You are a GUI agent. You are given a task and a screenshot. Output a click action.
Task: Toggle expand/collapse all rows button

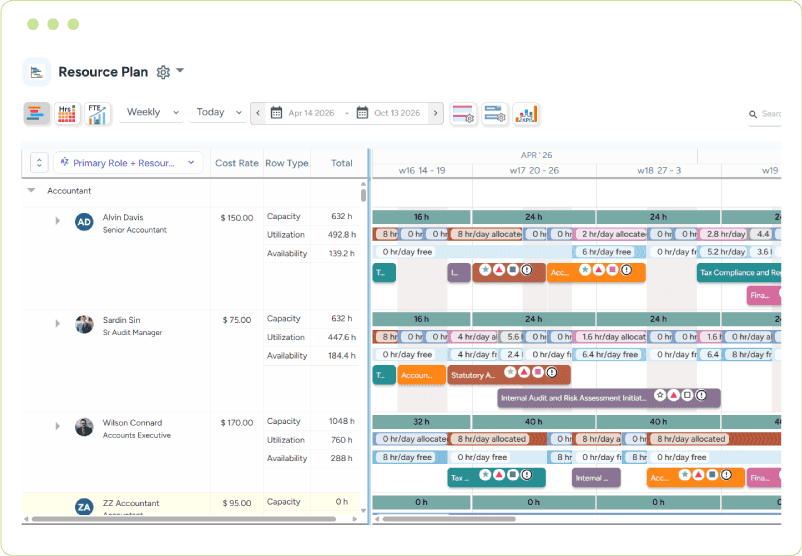[39, 163]
